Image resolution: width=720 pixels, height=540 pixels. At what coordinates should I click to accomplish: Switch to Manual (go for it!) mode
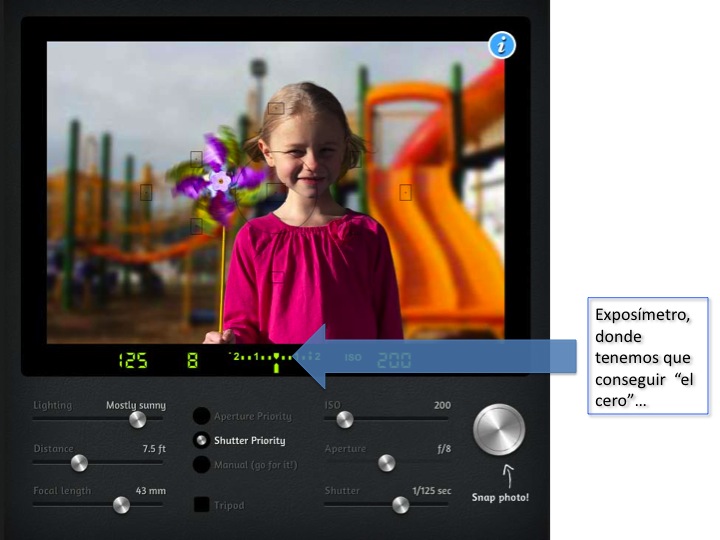tap(201, 464)
